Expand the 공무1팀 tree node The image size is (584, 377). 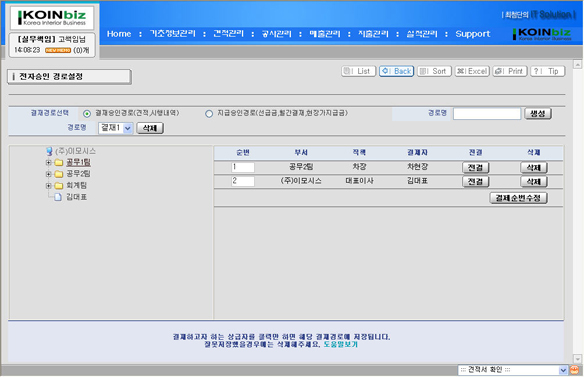48,163
